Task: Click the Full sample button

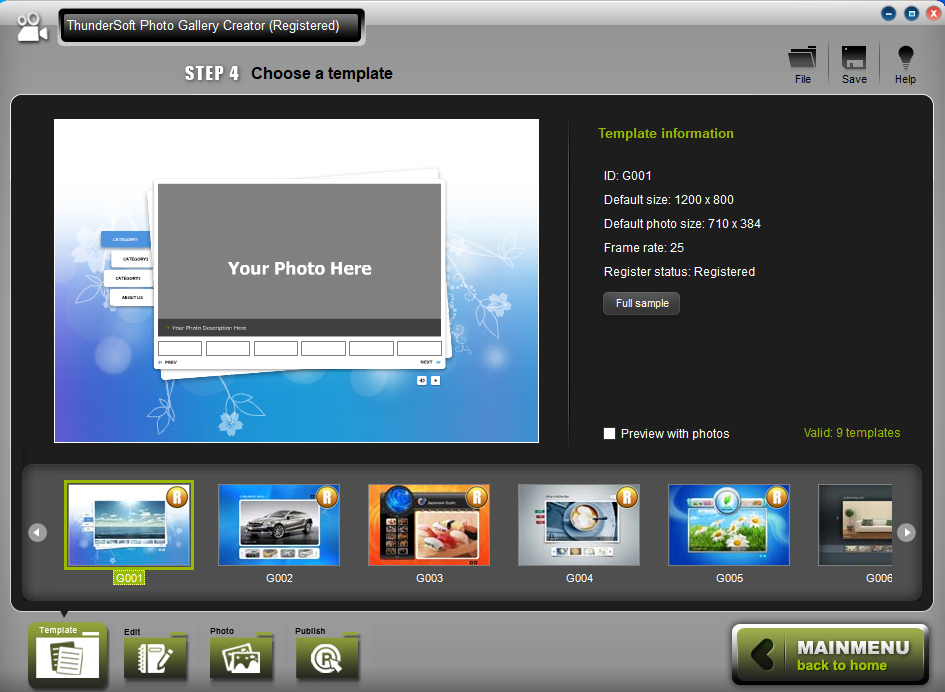Action: point(641,303)
